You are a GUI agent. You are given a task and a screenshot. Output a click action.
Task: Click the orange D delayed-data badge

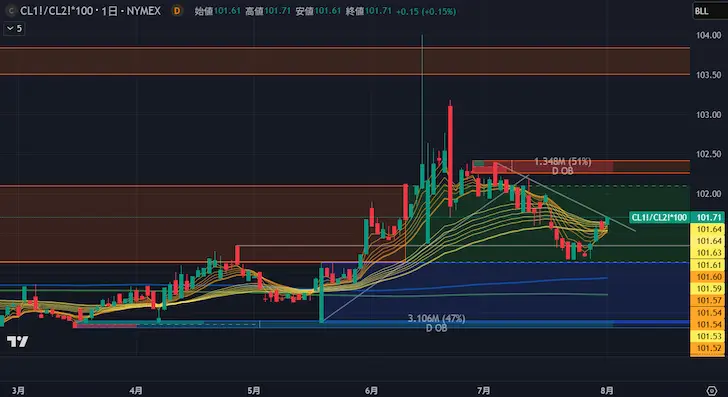click(x=176, y=11)
